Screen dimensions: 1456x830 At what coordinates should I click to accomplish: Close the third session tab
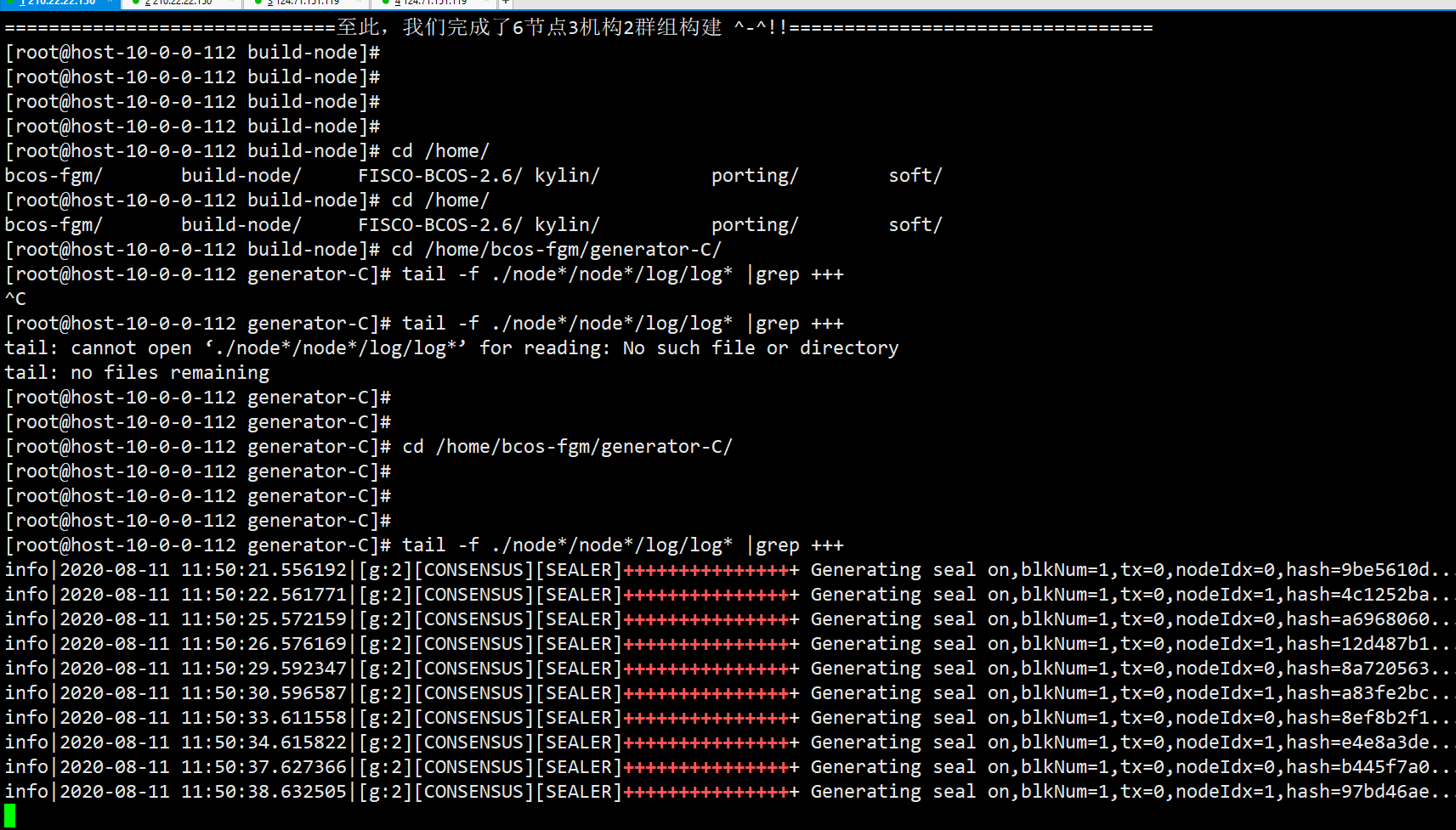[357, 3]
